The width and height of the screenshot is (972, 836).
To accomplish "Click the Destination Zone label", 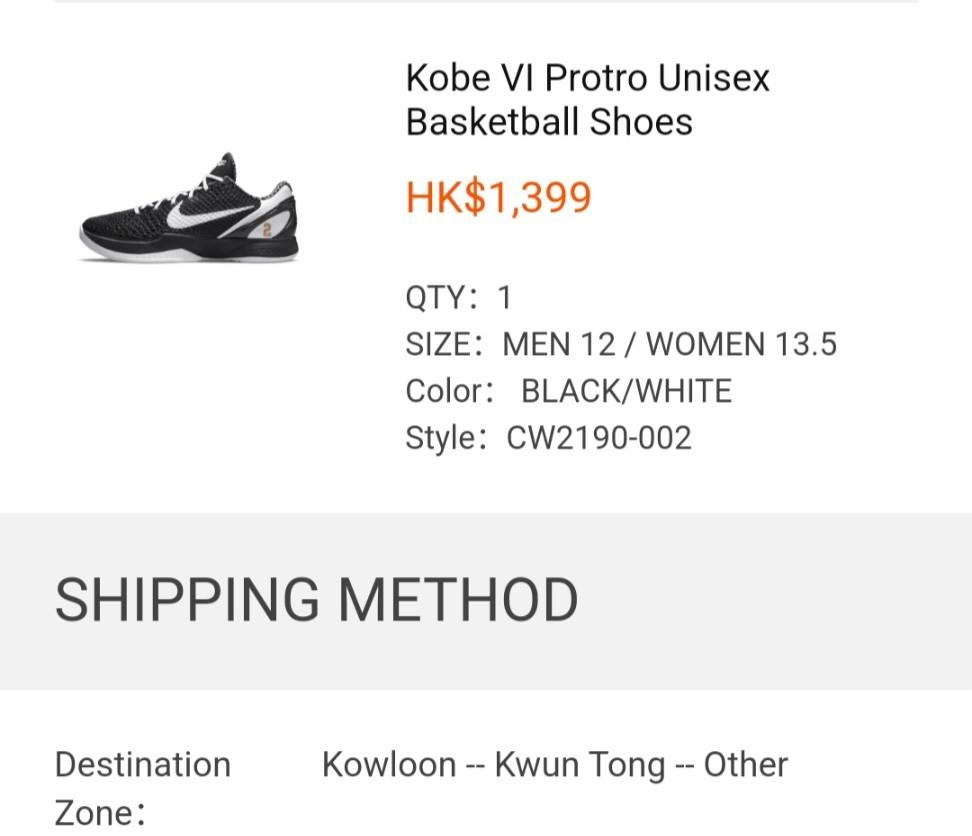I will (142, 788).
